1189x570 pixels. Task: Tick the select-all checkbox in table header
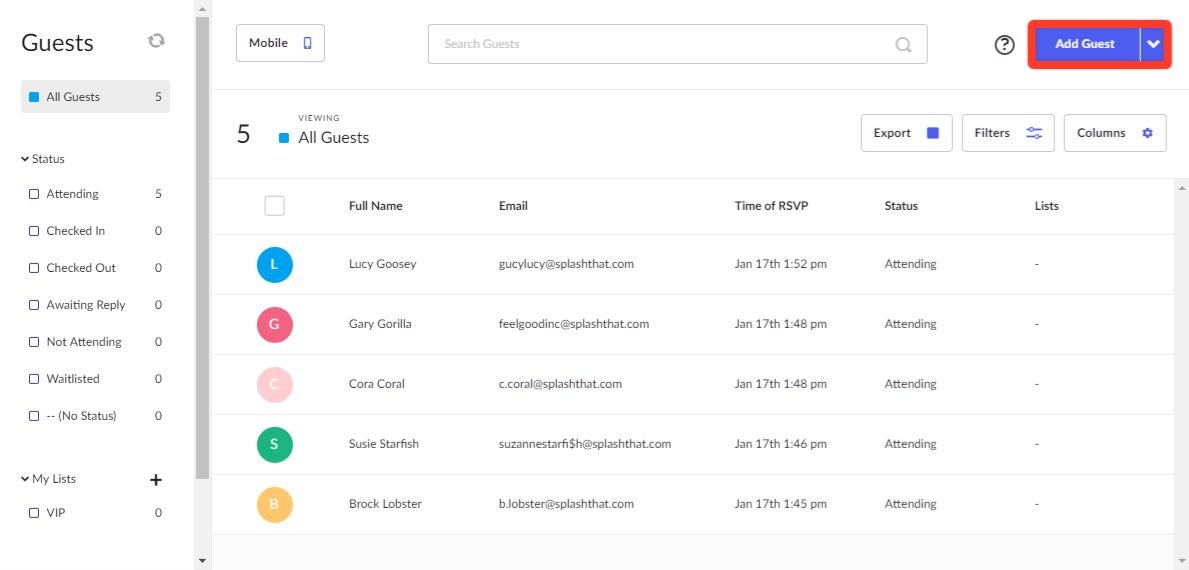pos(275,205)
